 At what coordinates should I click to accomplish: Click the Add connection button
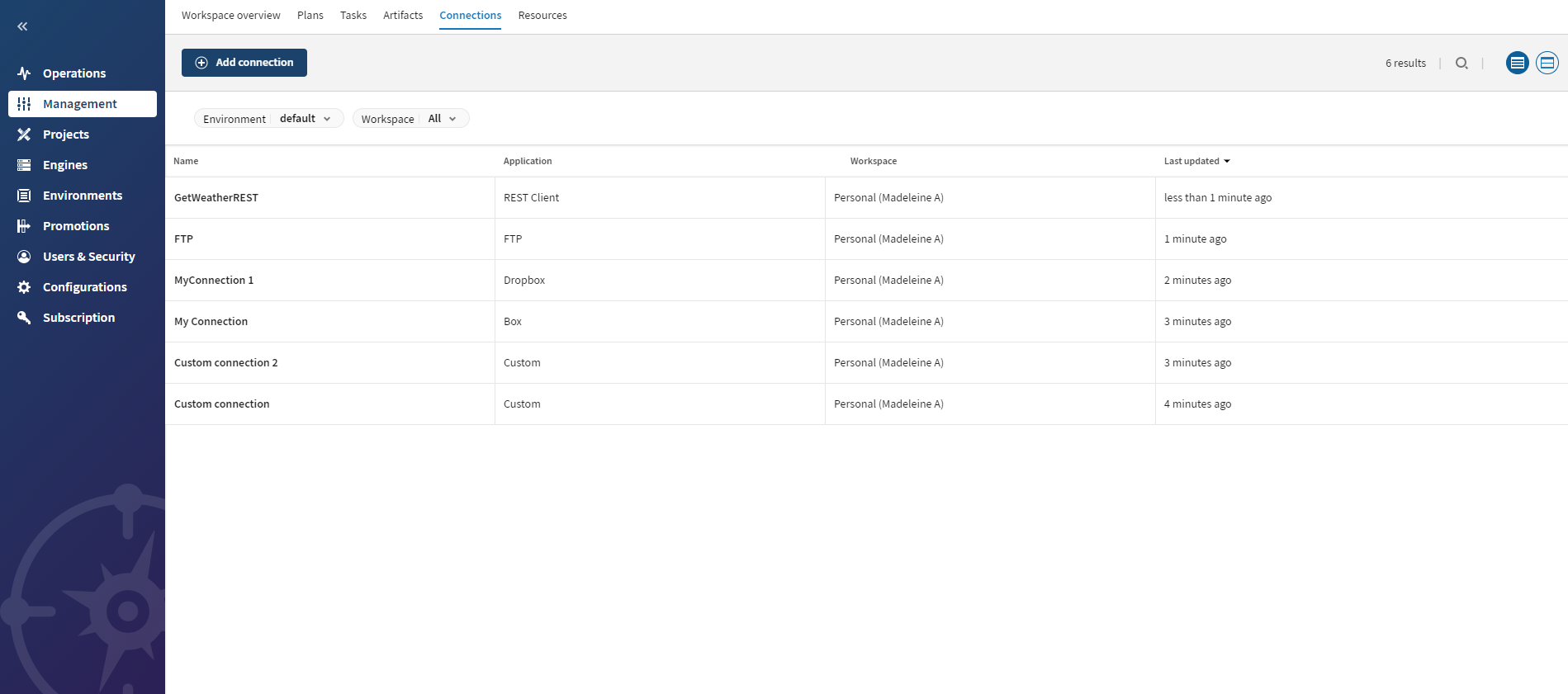pos(244,63)
